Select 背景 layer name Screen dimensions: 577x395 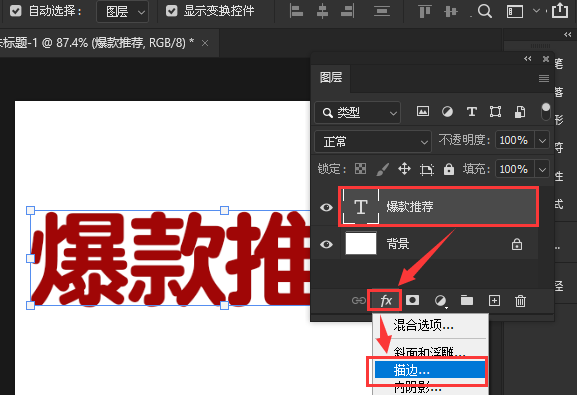(398, 244)
